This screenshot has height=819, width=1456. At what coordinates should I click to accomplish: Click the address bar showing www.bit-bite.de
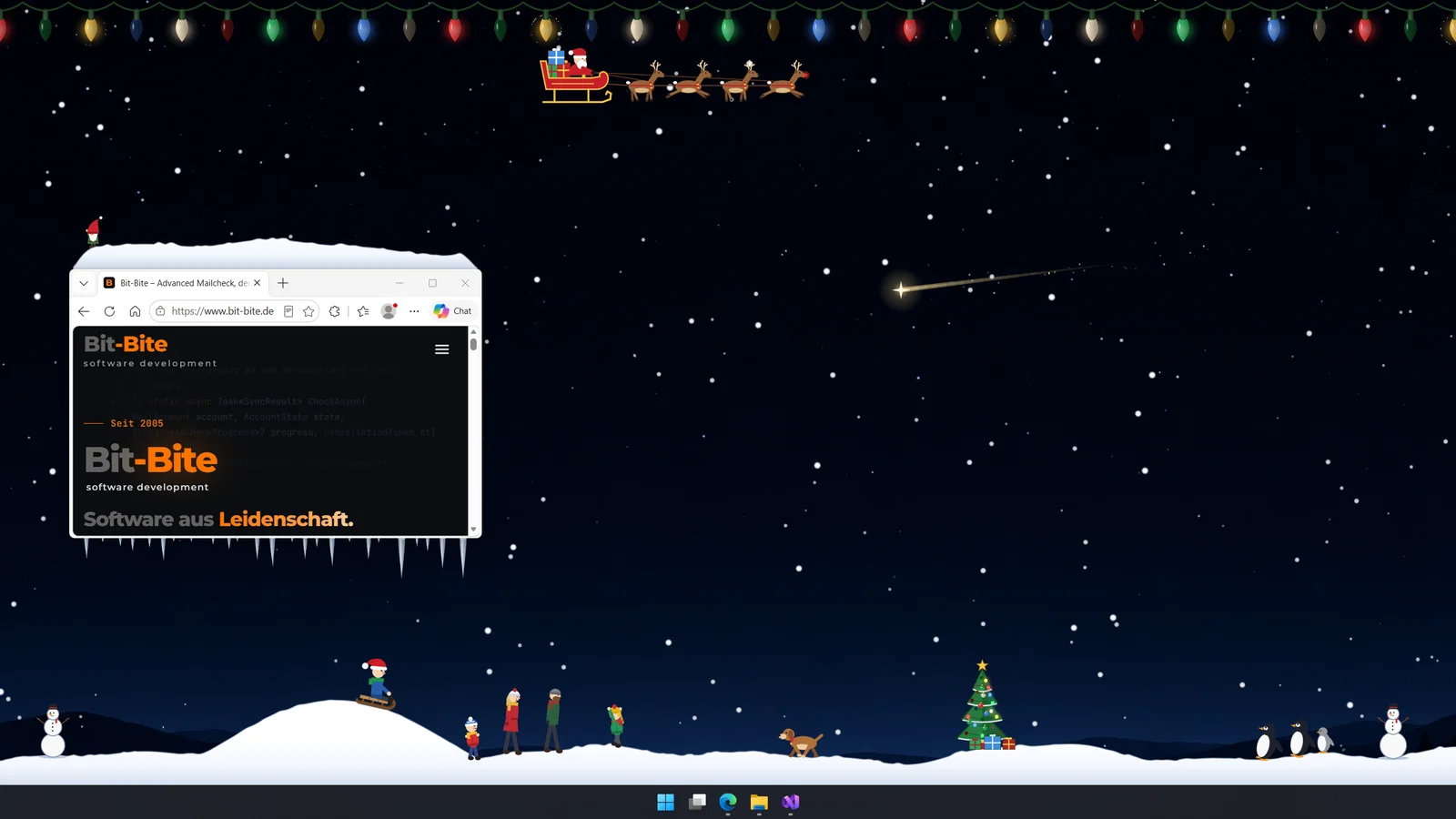click(x=234, y=311)
